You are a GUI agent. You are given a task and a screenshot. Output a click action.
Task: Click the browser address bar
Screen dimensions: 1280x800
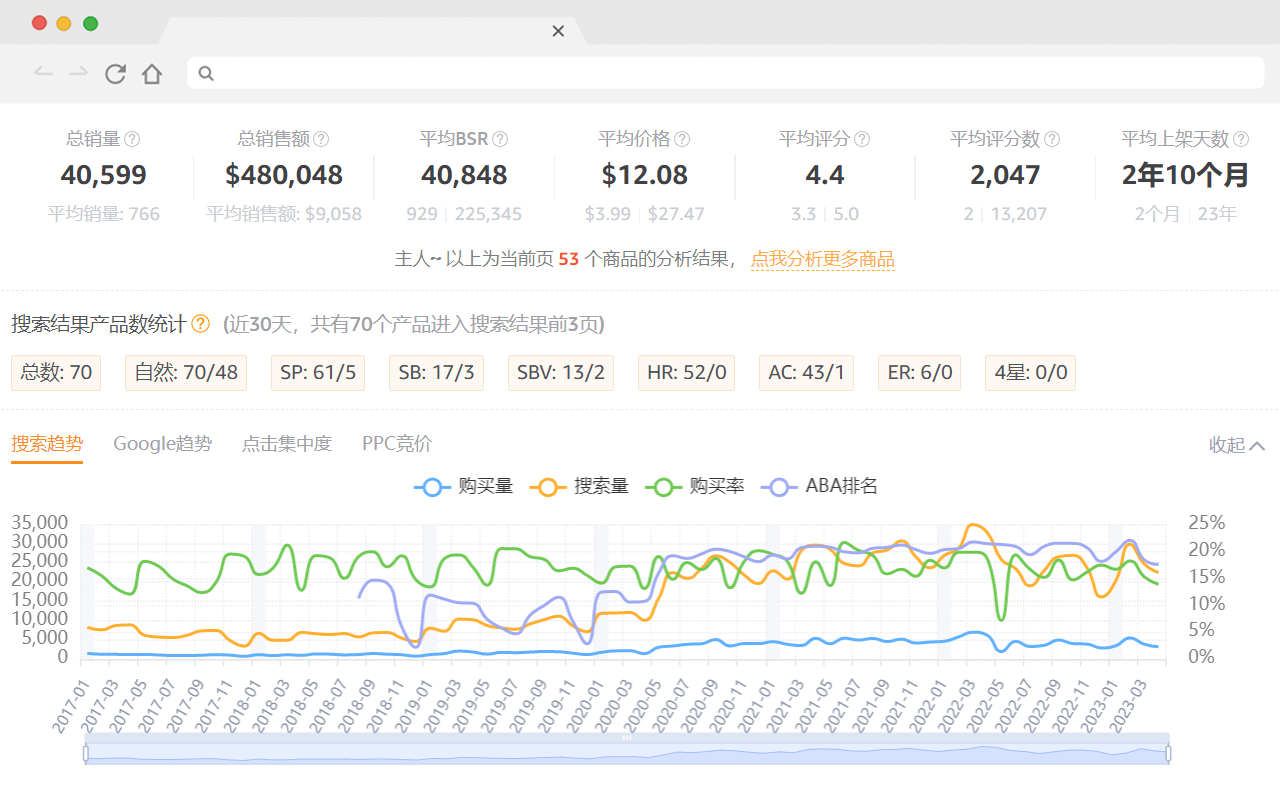725,73
